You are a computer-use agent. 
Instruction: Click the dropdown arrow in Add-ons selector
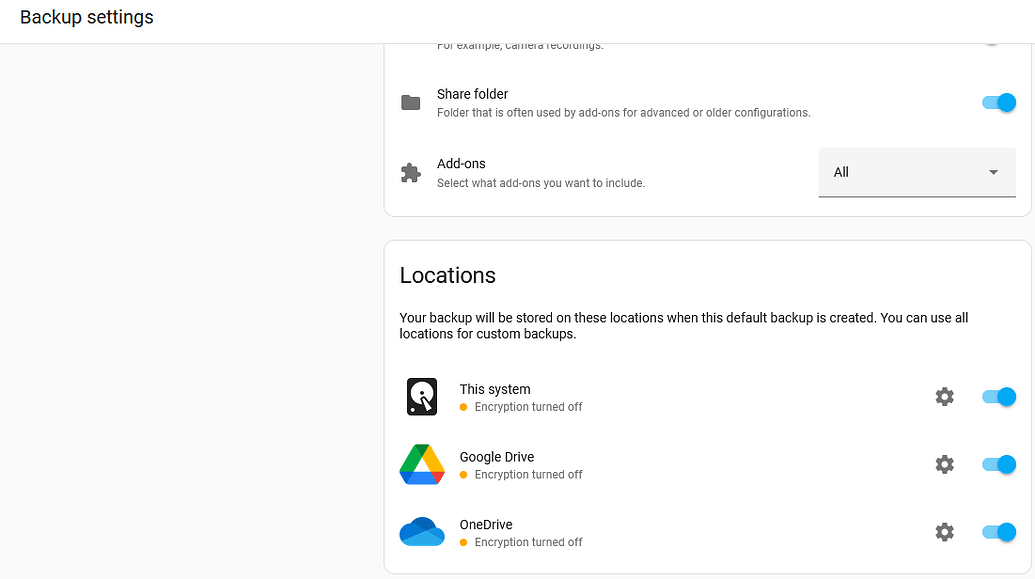click(x=993, y=172)
